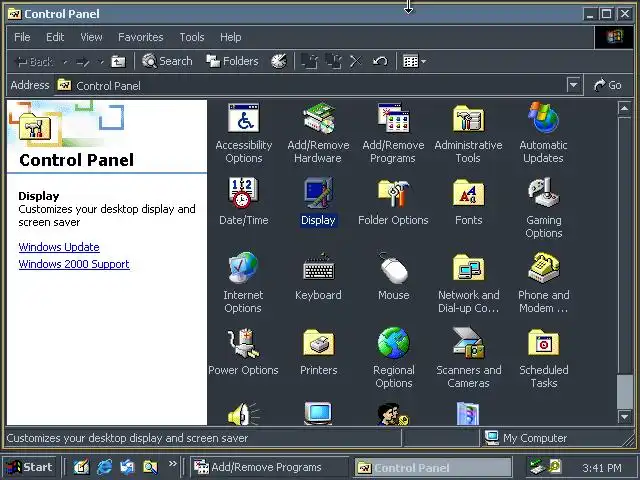Click the Forward arrow button
The image size is (640, 480).
point(83,62)
